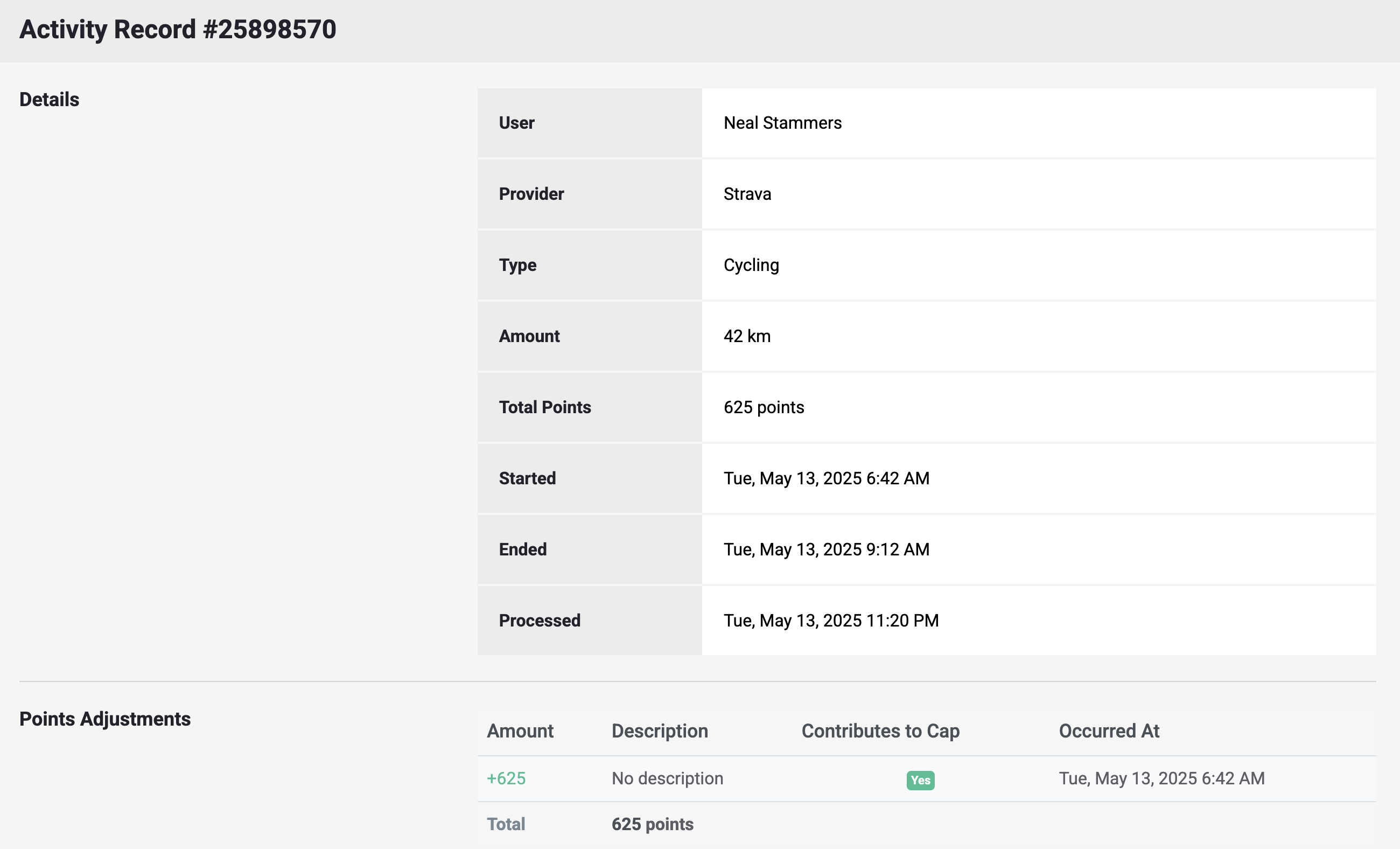The image size is (1400, 849).
Task: Select the Amount column header
Action: (520, 731)
